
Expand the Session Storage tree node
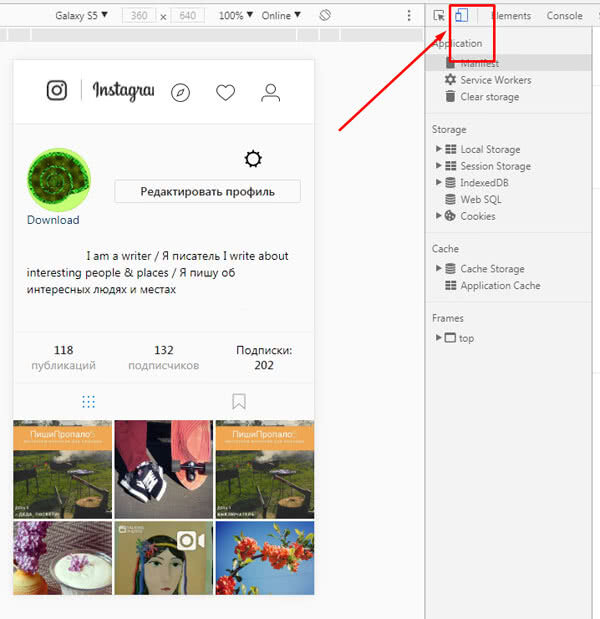(438, 165)
